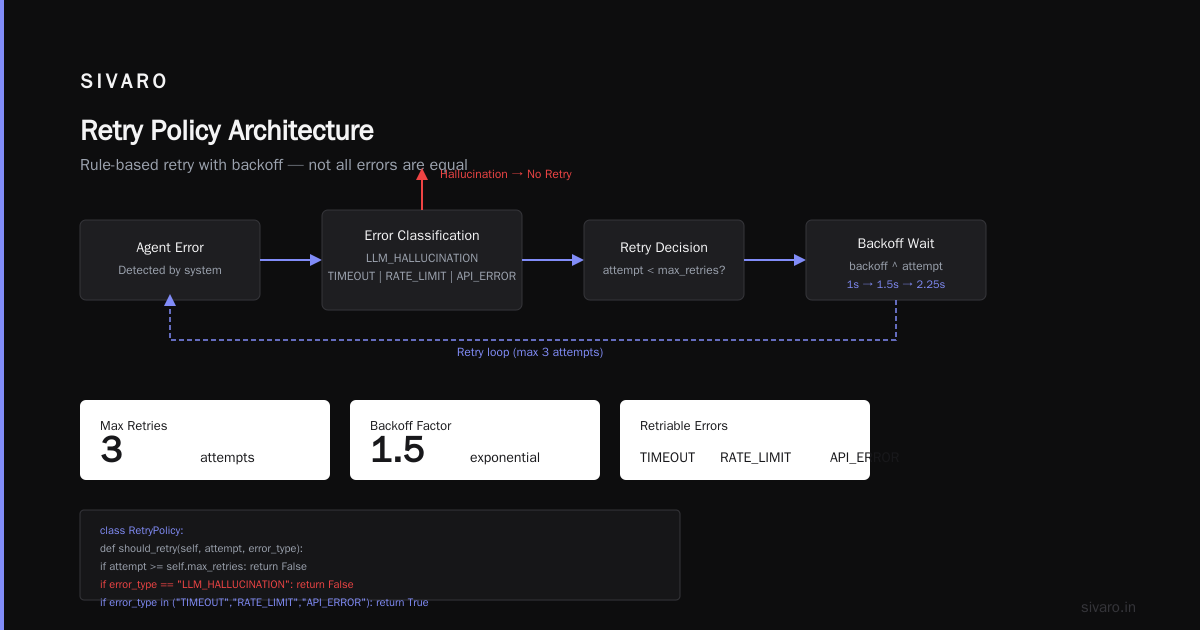Click the arrowhead pointing into Backoff Wait
1200x630 pixels.
point(800,260)
